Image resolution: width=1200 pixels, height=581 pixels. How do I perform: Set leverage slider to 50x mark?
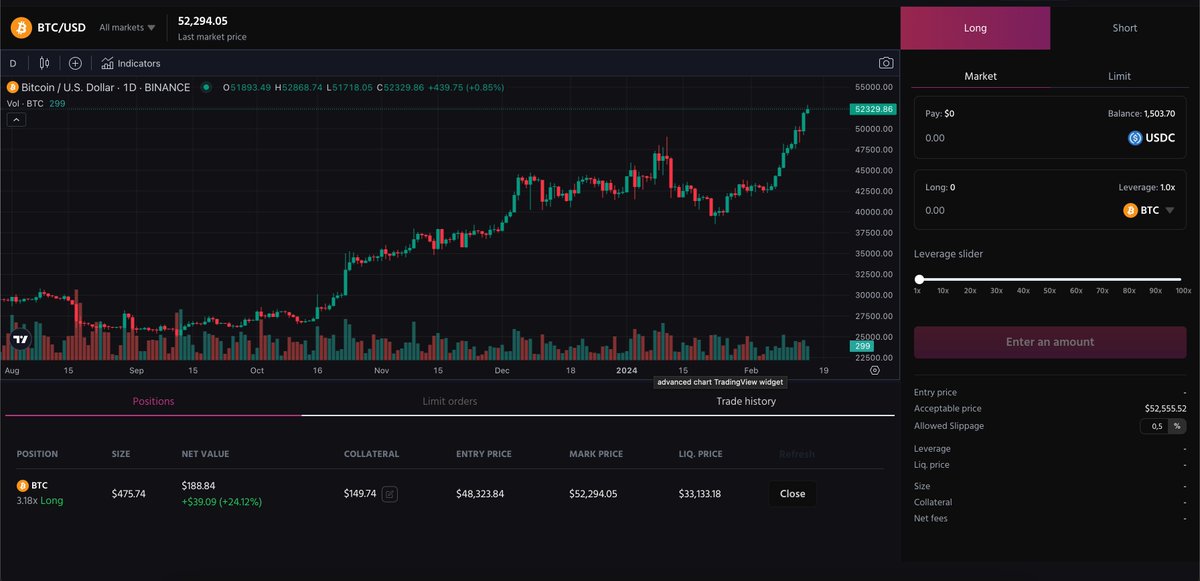tap(1050, 279)
